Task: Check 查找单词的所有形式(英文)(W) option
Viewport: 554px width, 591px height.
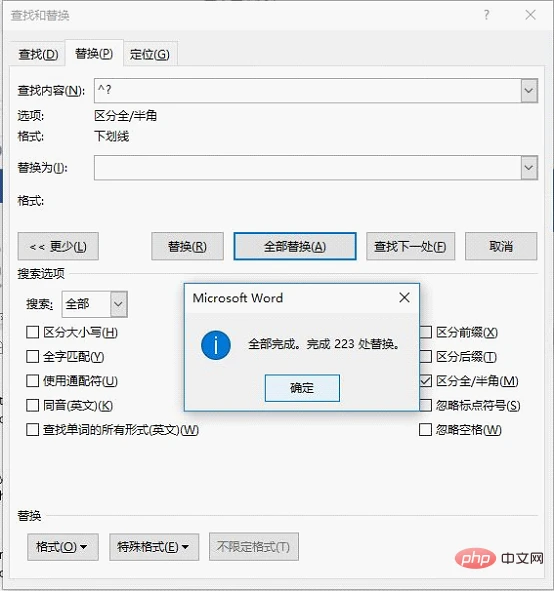Action: (32, 430)
